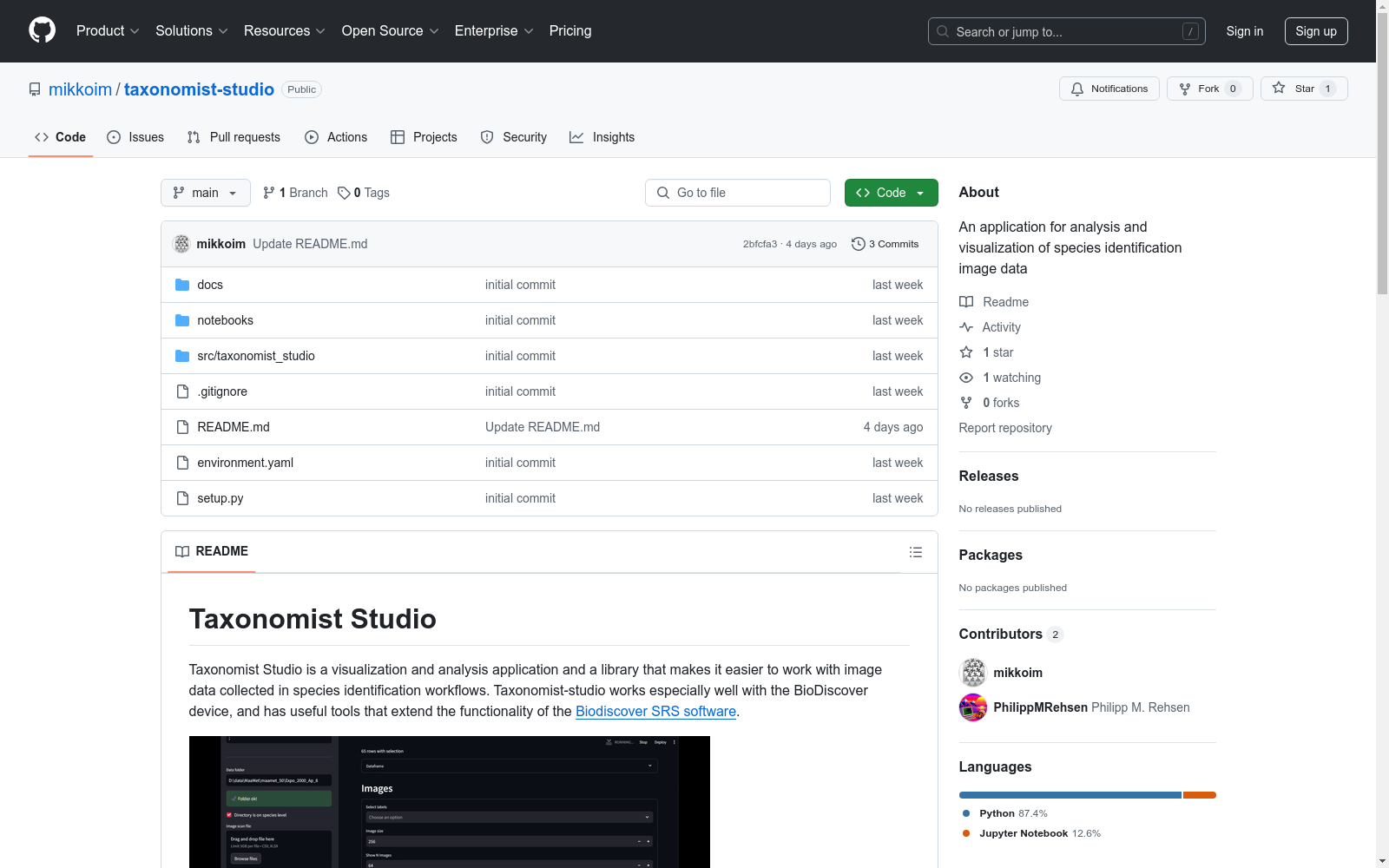Expand the Solutions menu

coord(191,30)
